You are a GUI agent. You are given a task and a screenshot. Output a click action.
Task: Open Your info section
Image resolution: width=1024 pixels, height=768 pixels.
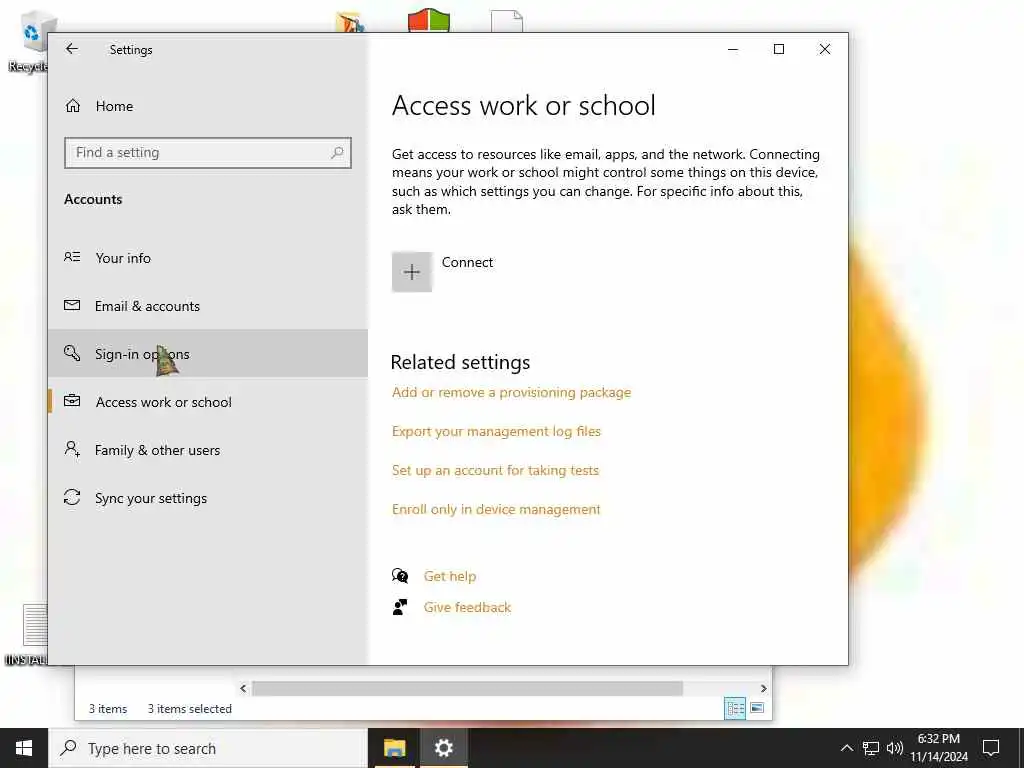[x=208, y=258]
